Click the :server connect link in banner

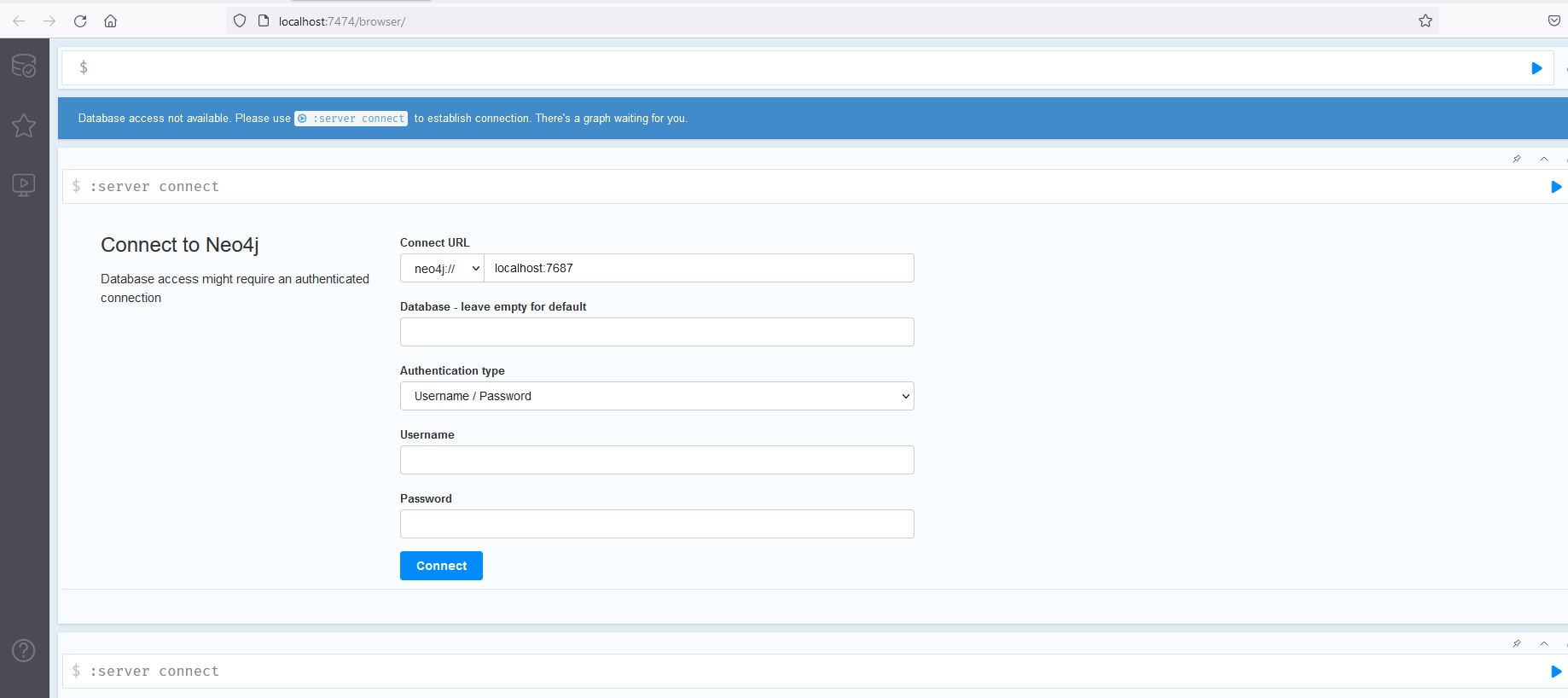tap(351, 119)
